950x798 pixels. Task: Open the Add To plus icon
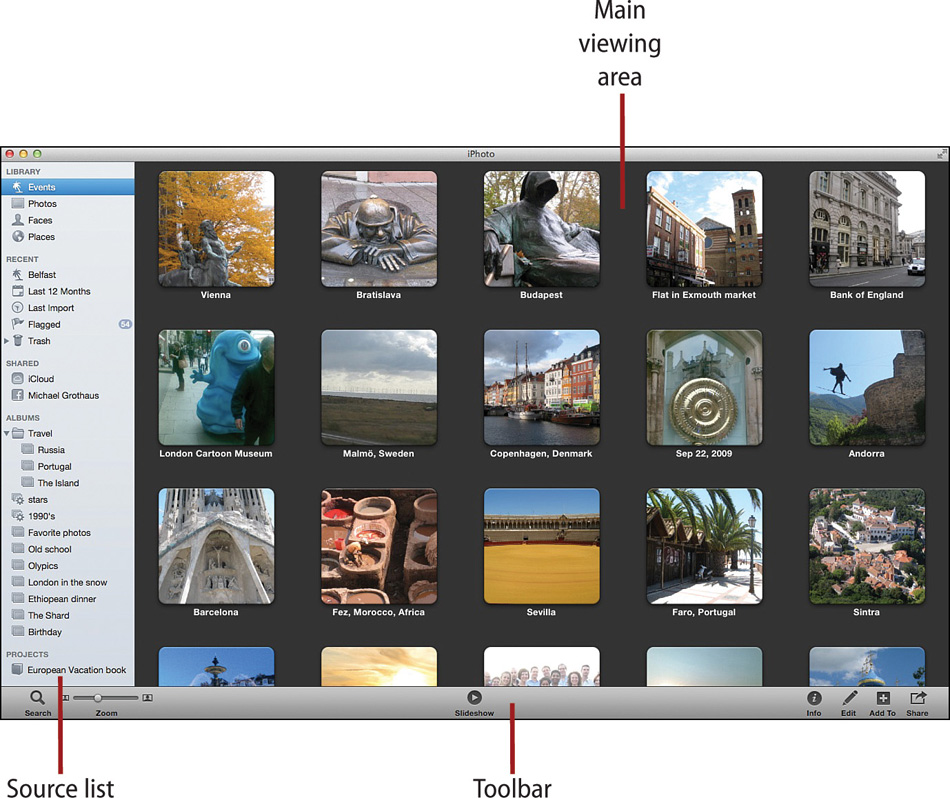883,698
